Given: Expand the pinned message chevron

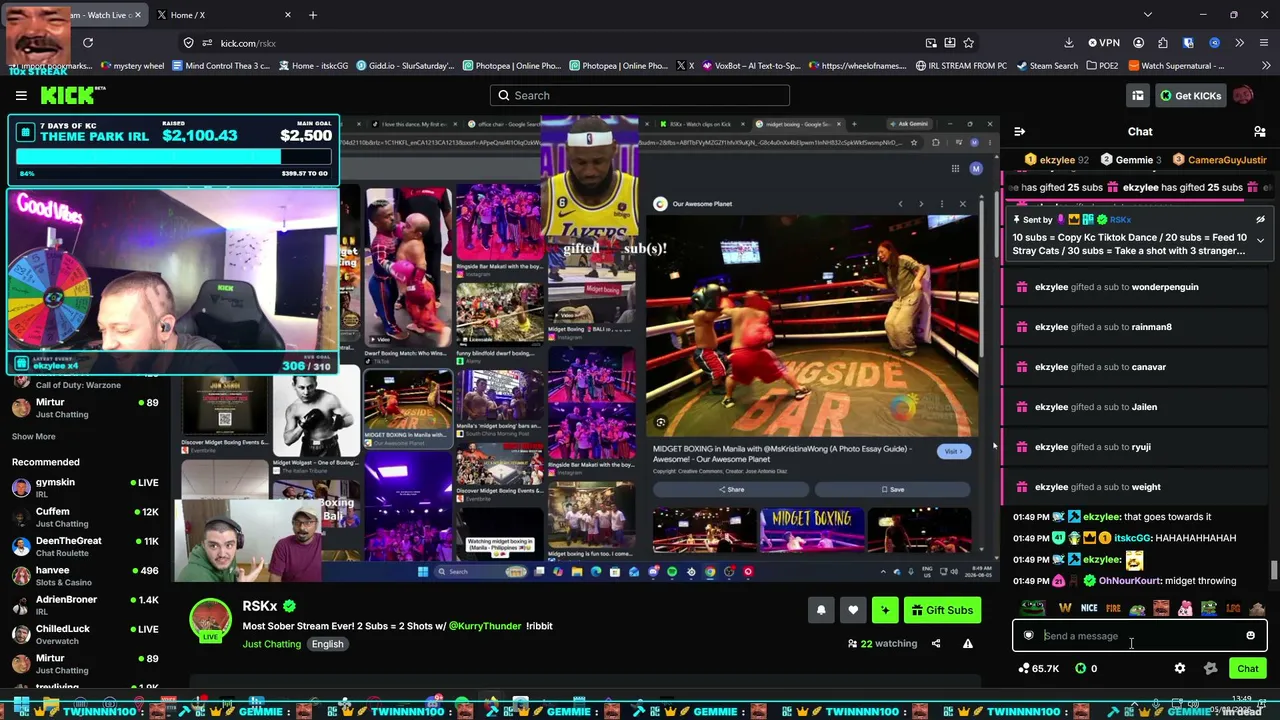Looking at the screenshot, I should [x=1260, y=240].
